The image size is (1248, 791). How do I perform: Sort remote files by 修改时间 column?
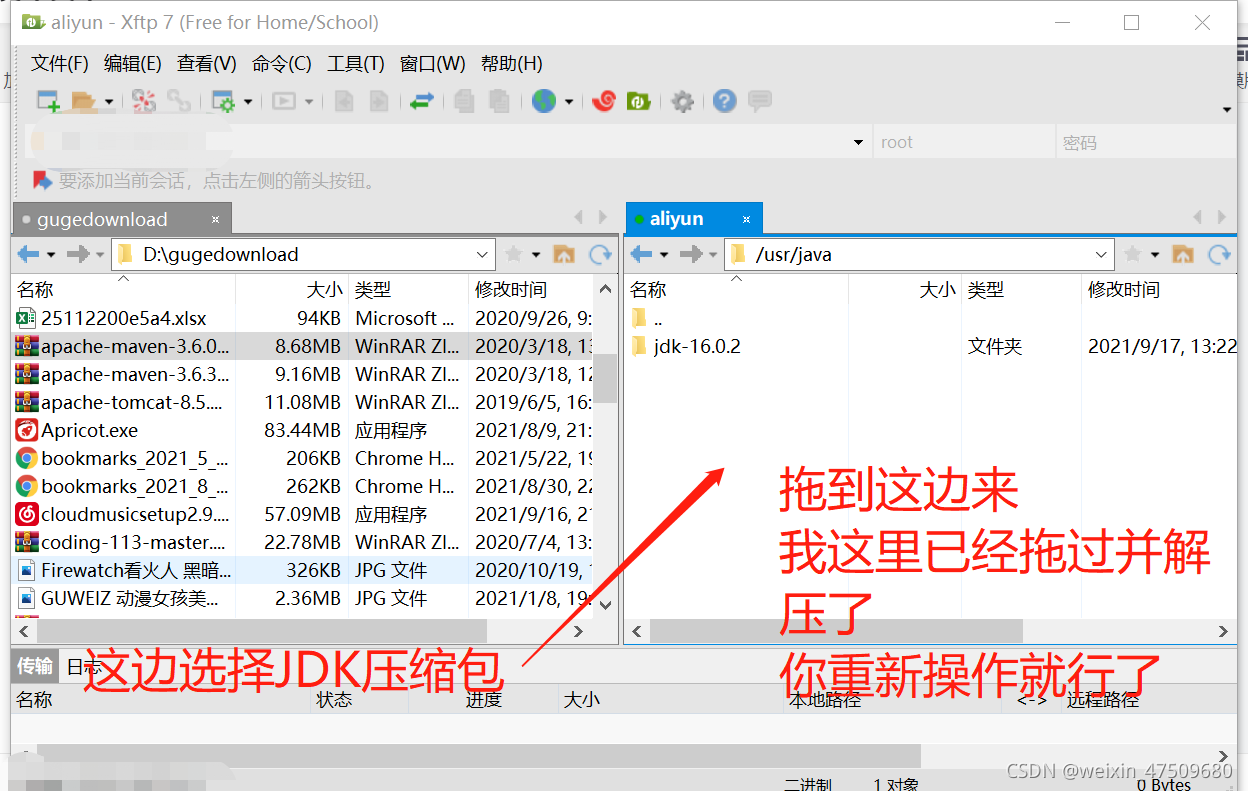pos(1161,290)
